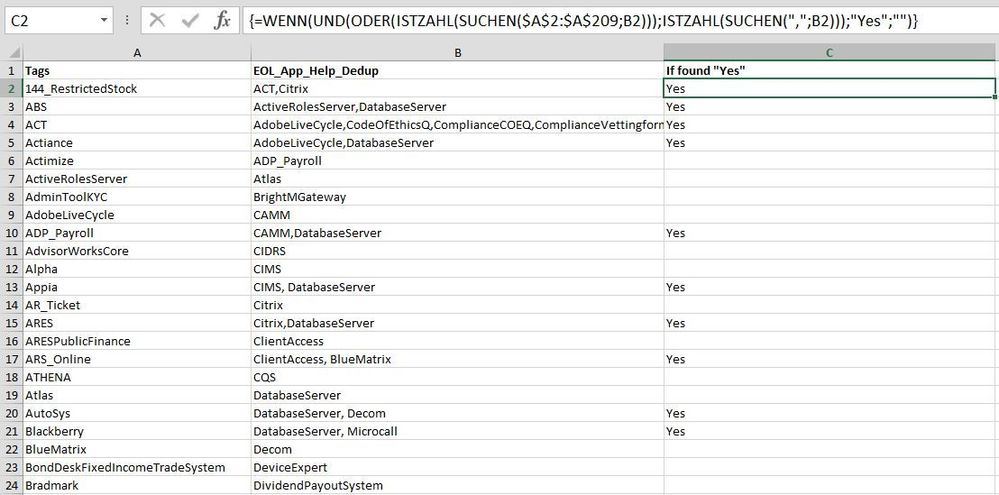Select cell 'AdvisorWorksCore'
This screenshot has height=495, width=999.
pos(137,251)
